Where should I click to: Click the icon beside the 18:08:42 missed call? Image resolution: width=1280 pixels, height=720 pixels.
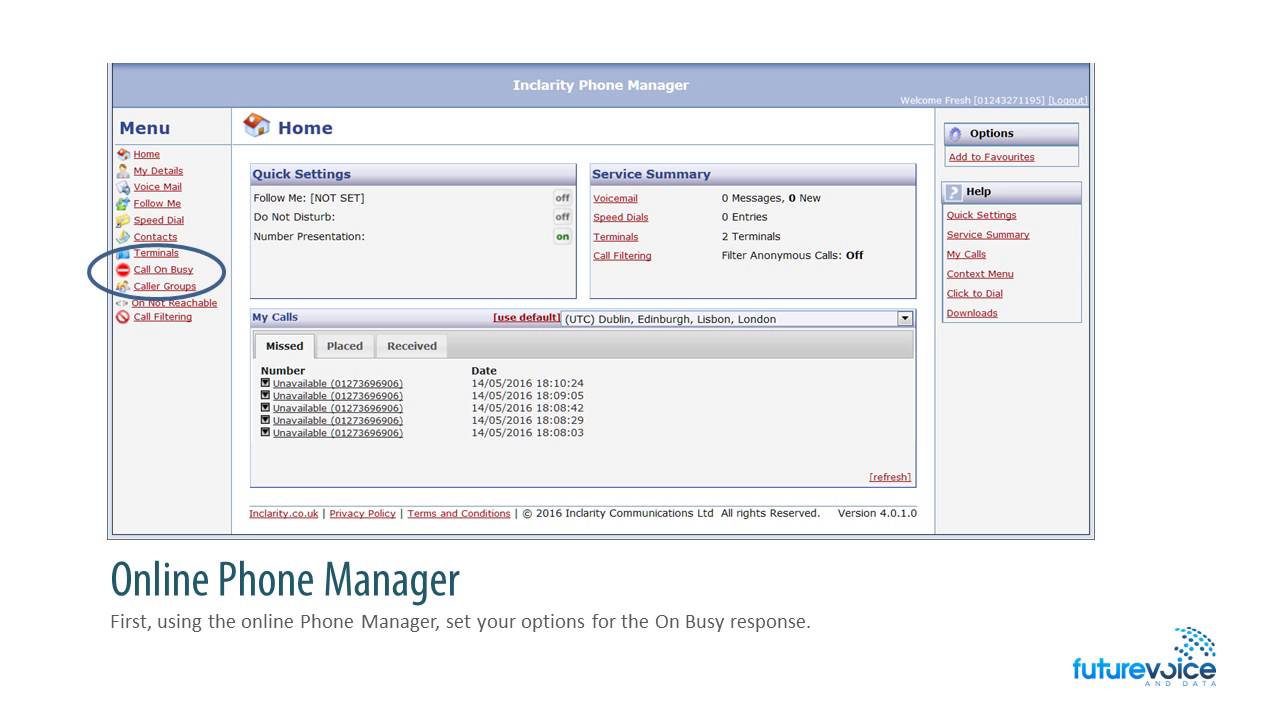tap(265, 407)
